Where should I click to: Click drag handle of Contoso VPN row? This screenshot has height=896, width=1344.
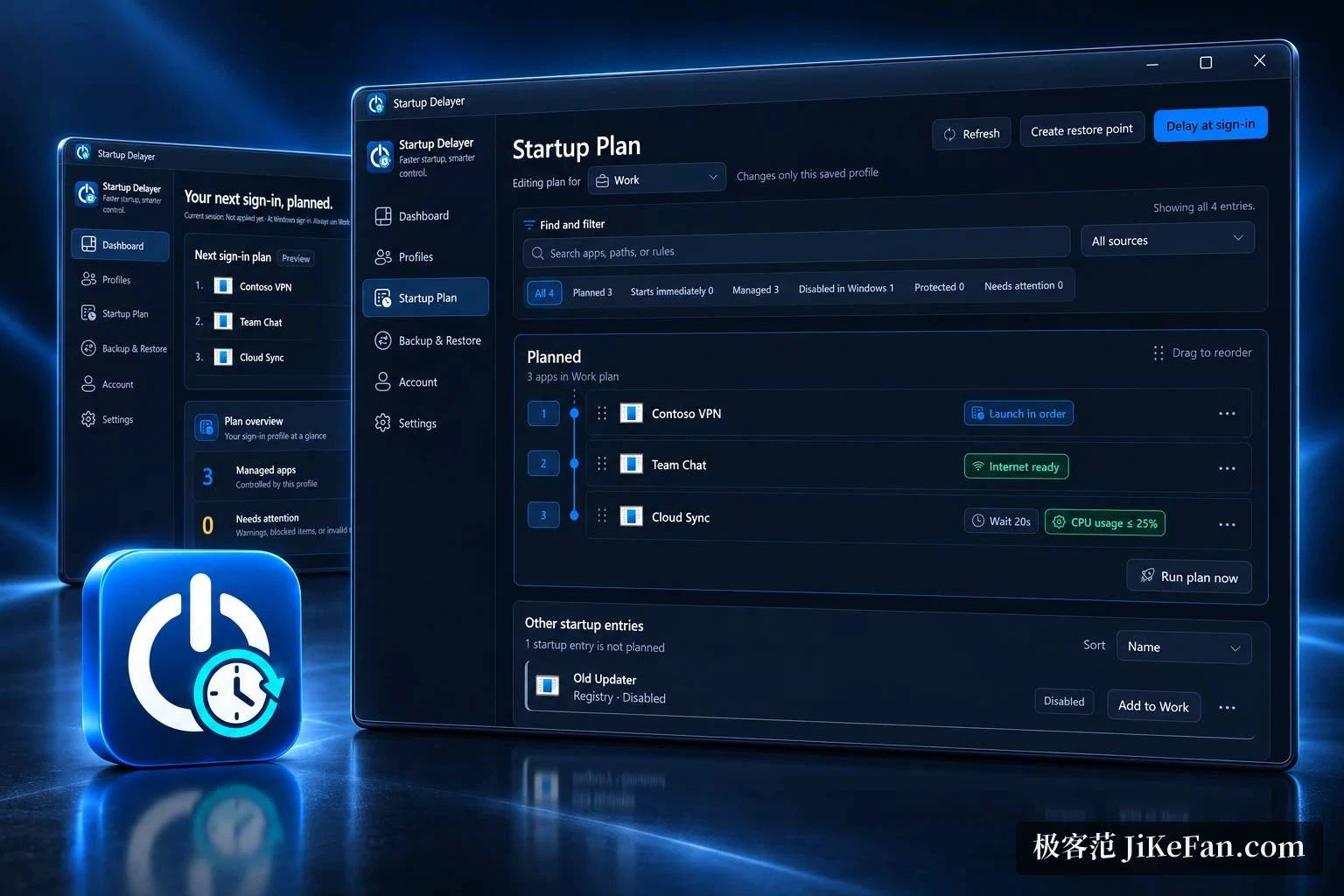(x=602, y=413)
